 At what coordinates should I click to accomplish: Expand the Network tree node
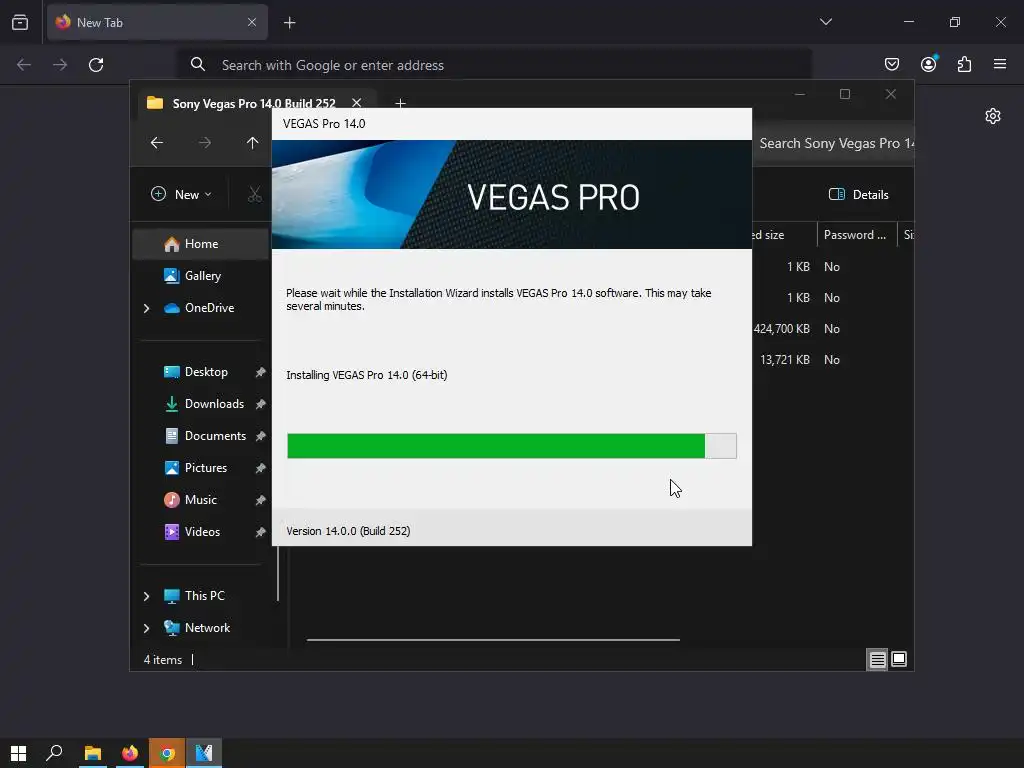pyautogui.click(x=146, y=628)
